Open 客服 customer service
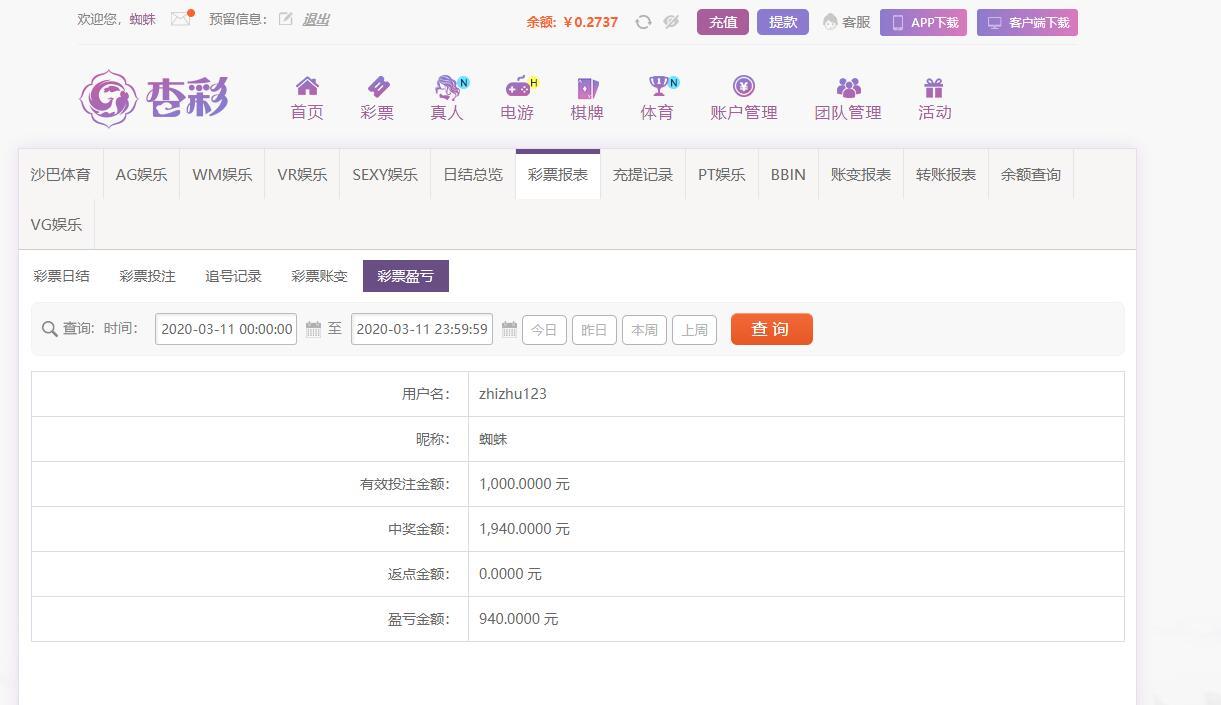 (x=847, y=22)
